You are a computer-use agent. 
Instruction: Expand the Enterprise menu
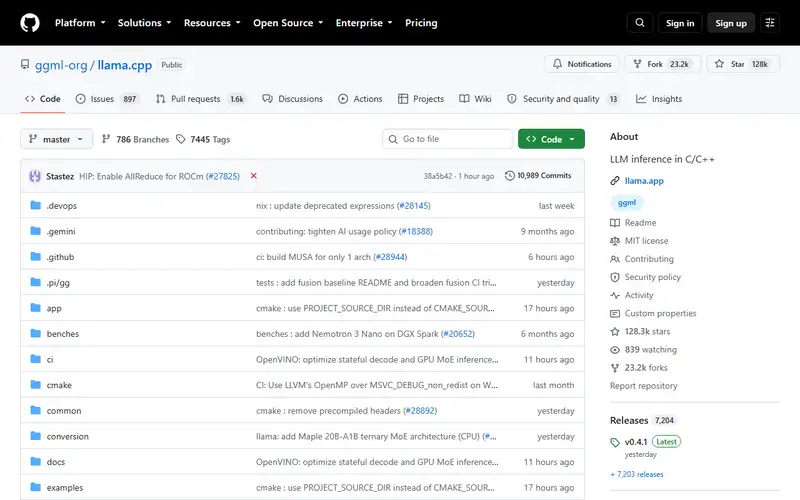(x=364, y=23)
